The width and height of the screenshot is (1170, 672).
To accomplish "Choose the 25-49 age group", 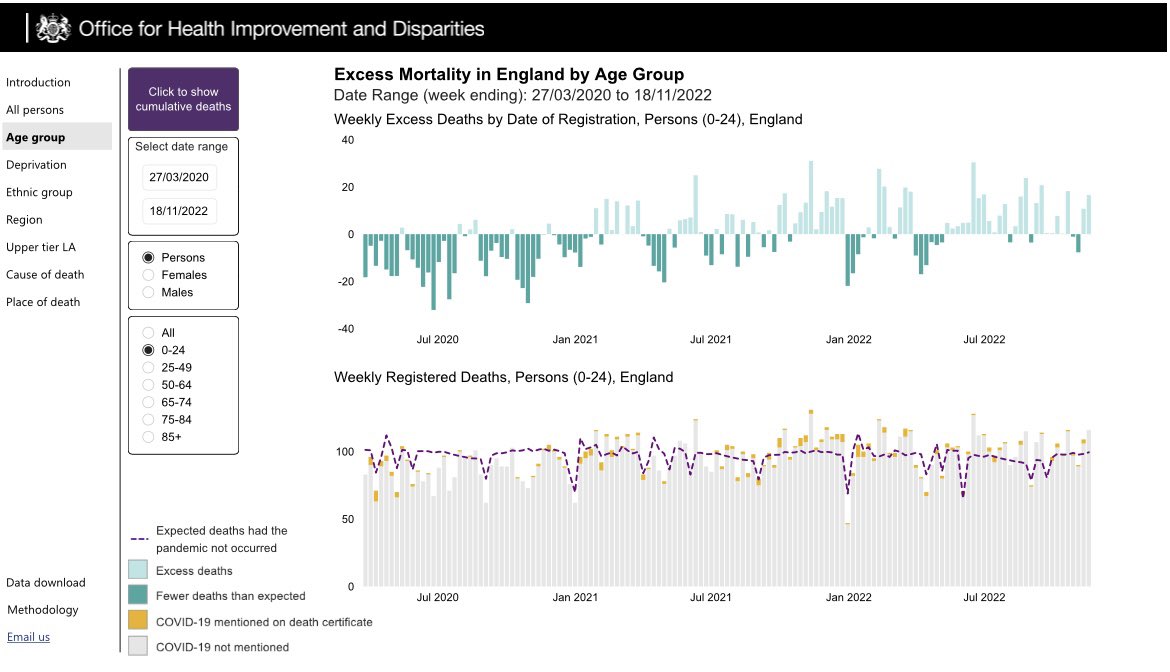I will pos(148,368).
